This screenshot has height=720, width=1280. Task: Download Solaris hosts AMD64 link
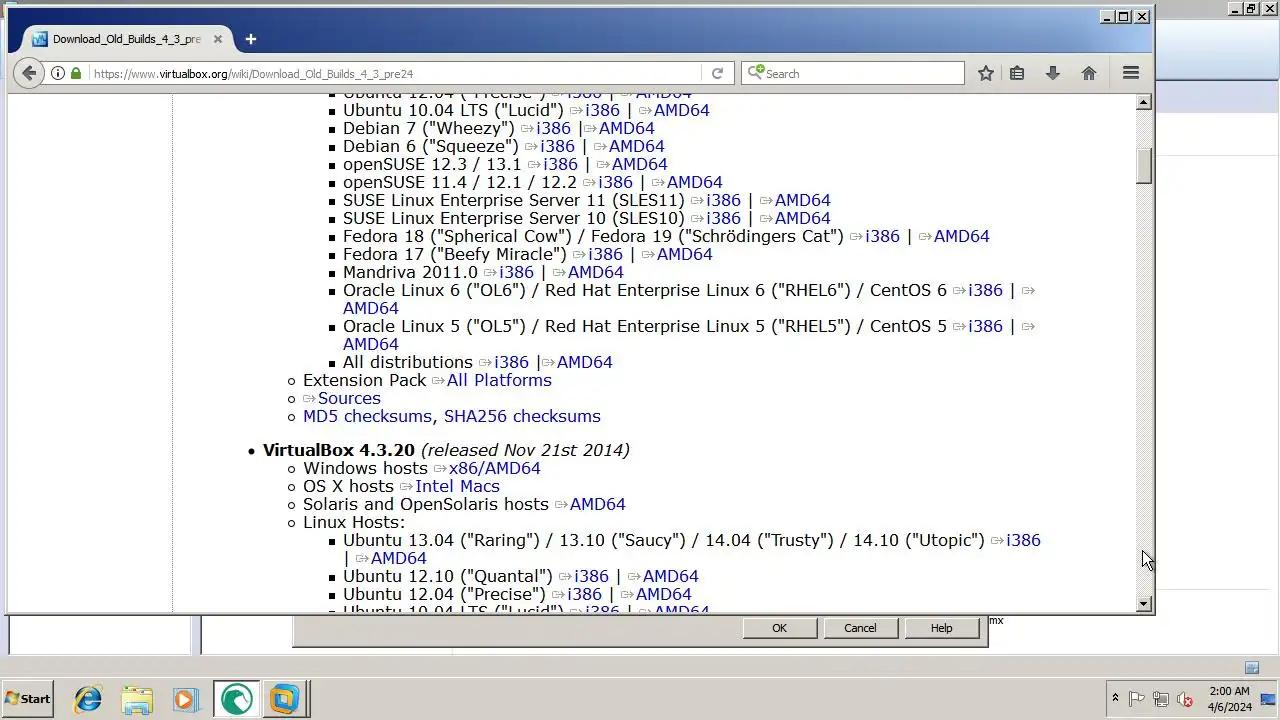click(x=597, y=504)
